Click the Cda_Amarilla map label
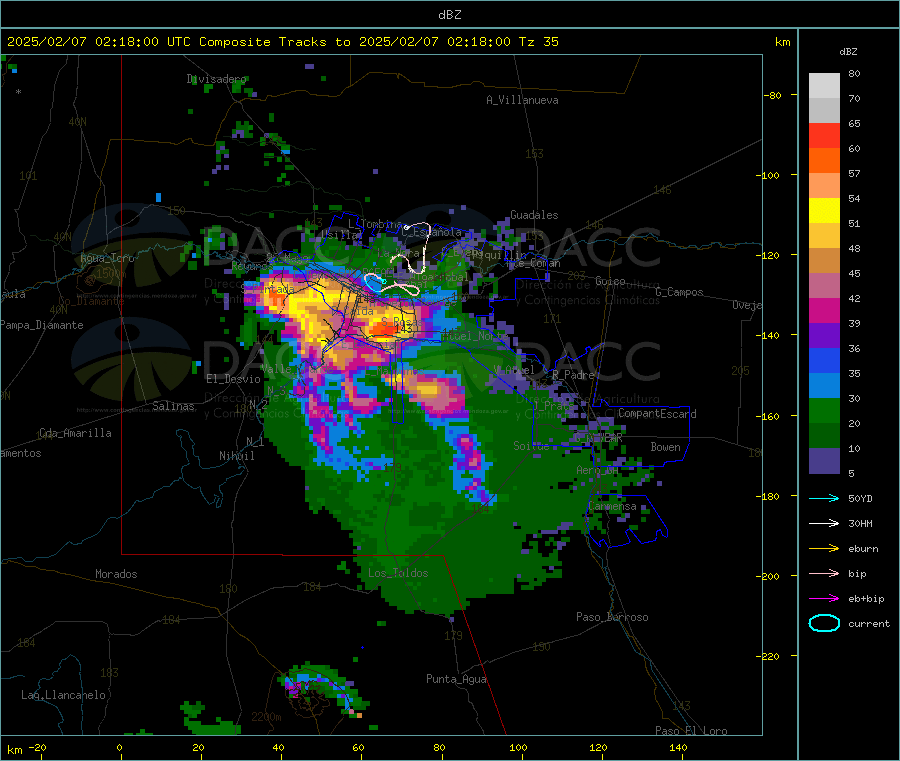 pos(75,433)
